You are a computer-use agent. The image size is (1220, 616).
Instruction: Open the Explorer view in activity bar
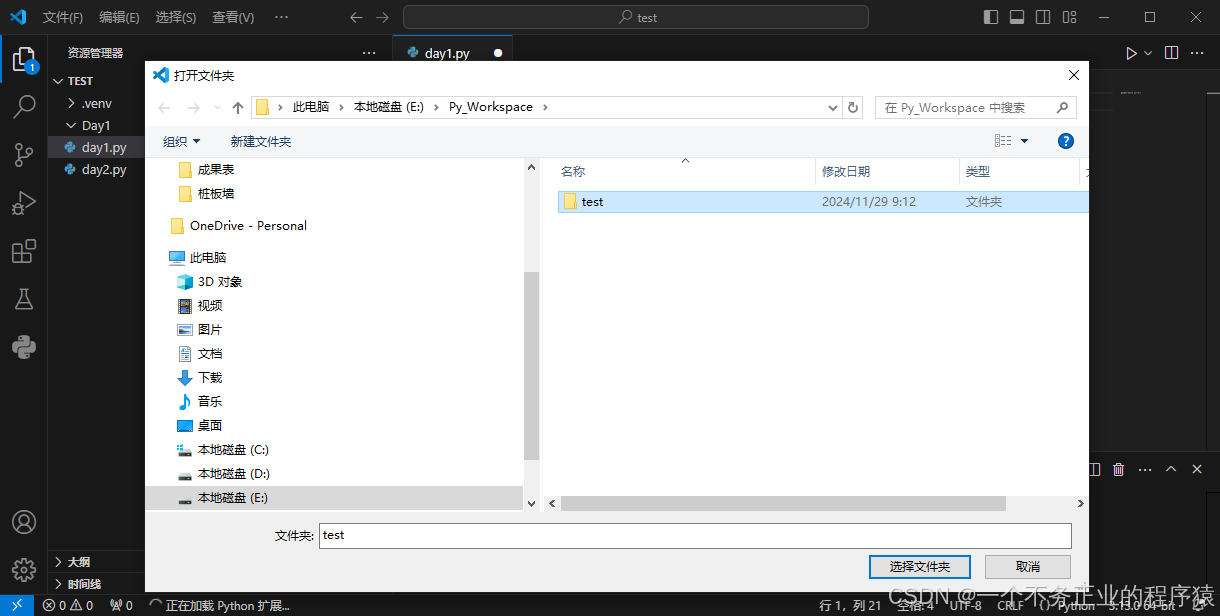[x=24, y=60]
